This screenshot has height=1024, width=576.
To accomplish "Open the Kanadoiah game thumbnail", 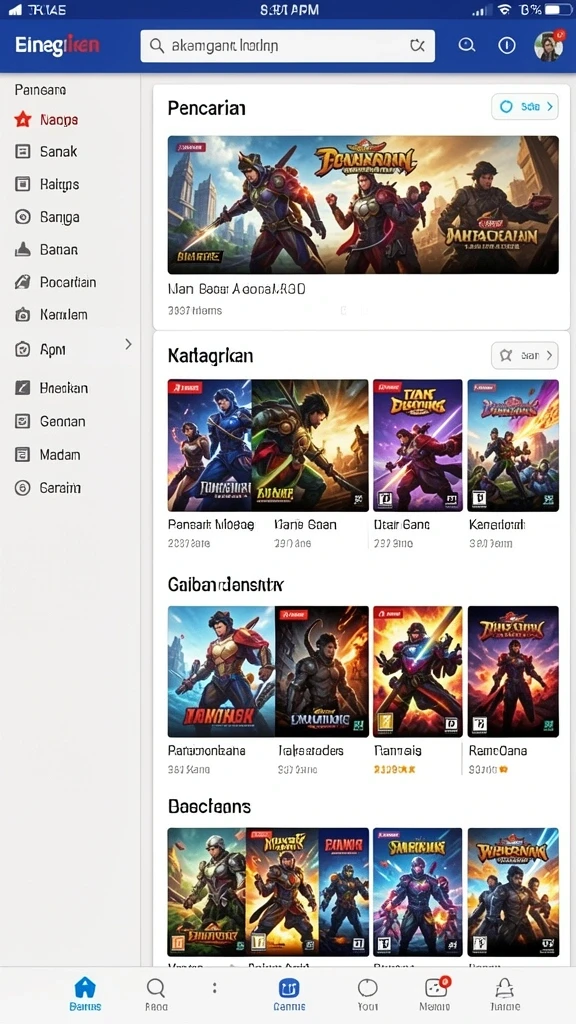I will click(513, 445).
